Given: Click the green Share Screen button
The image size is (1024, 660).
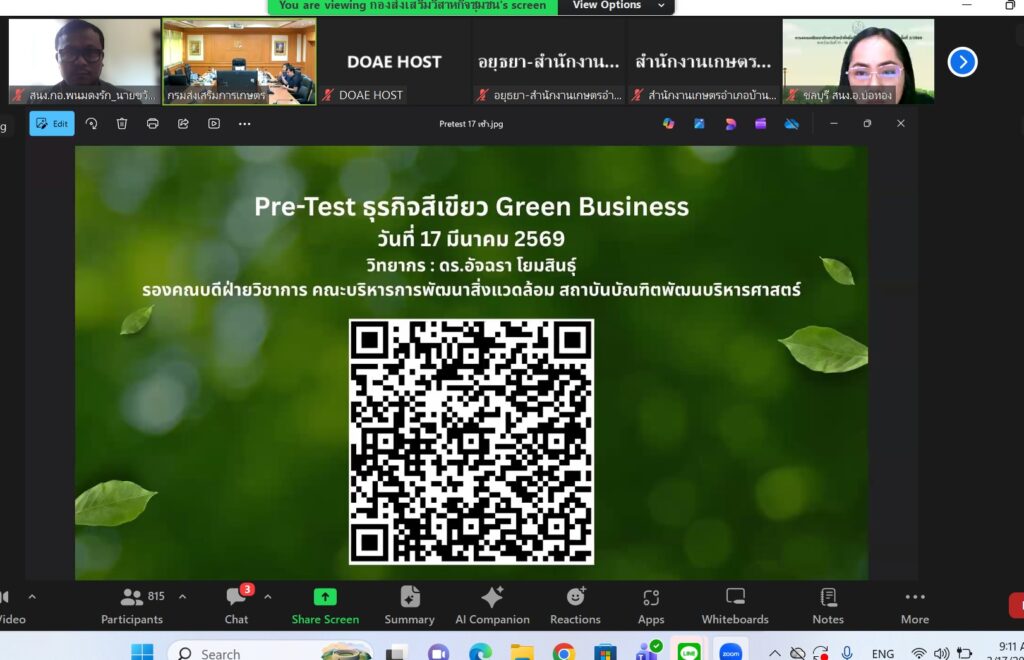Looking at the screenshot, I should click(x=325, y=605).
